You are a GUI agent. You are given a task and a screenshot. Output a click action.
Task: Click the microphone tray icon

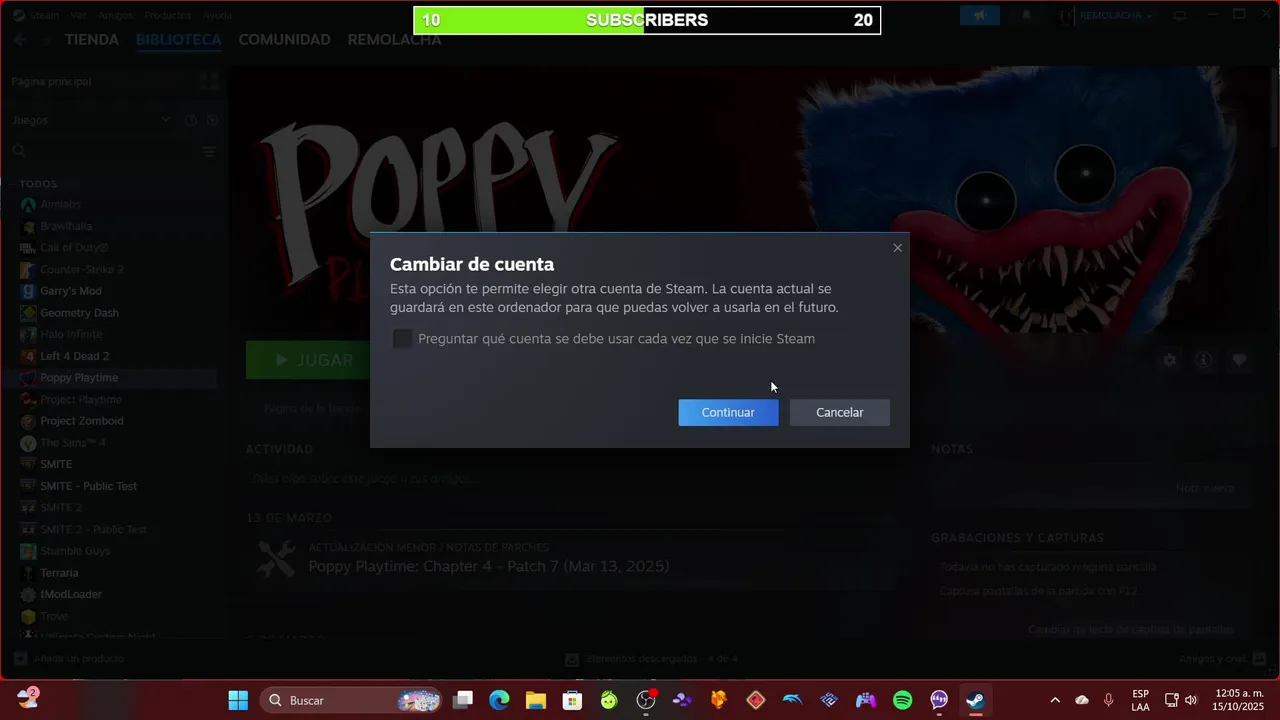point(1108,700)
